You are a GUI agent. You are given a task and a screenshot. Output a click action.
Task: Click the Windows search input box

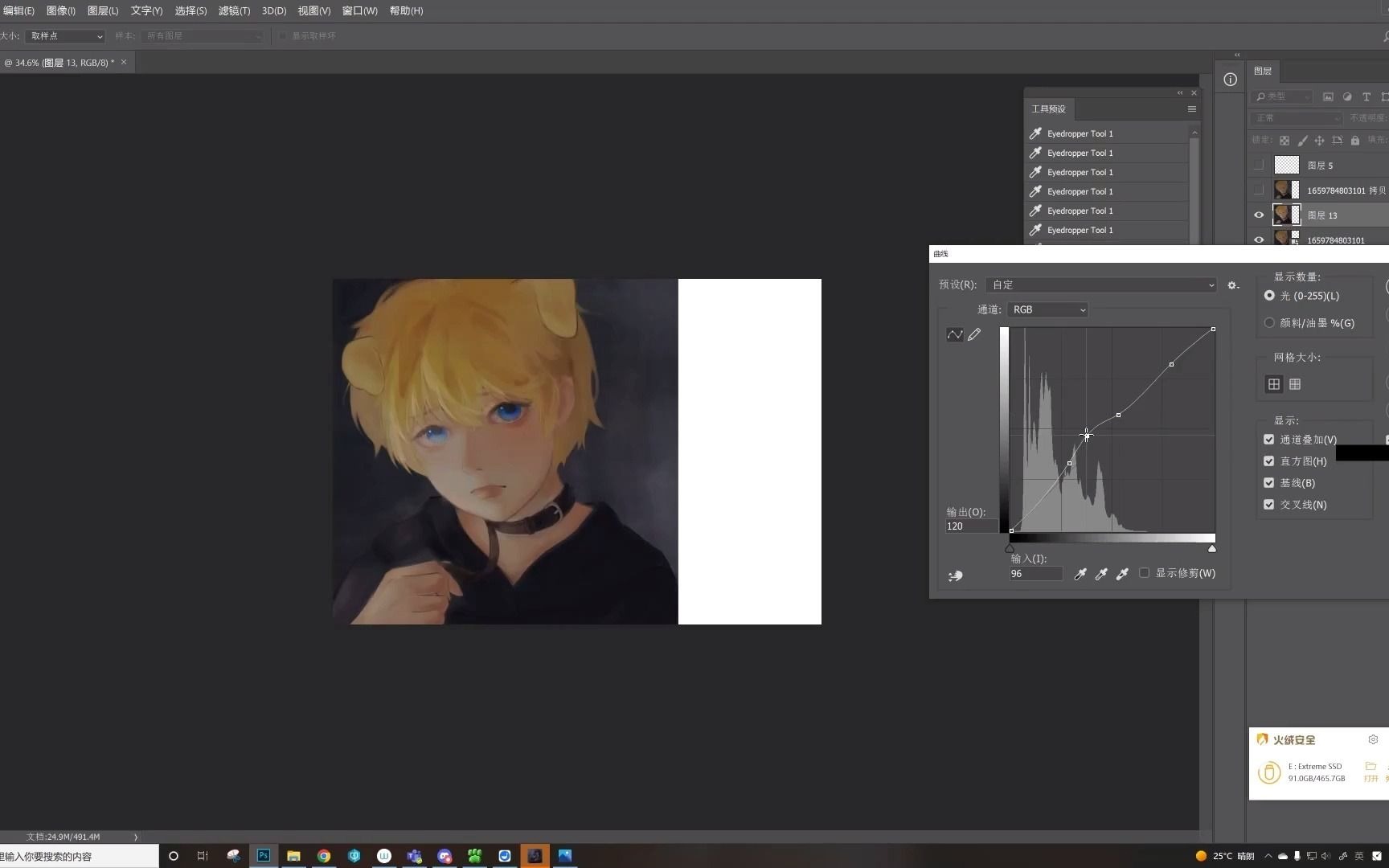[x=79, y=856]
